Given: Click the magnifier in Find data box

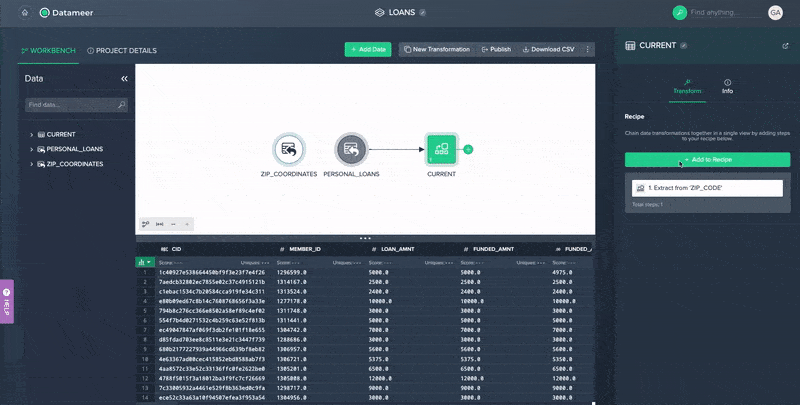Looking at the screenshot, I should pyautogui.click(x=121, y=105).
